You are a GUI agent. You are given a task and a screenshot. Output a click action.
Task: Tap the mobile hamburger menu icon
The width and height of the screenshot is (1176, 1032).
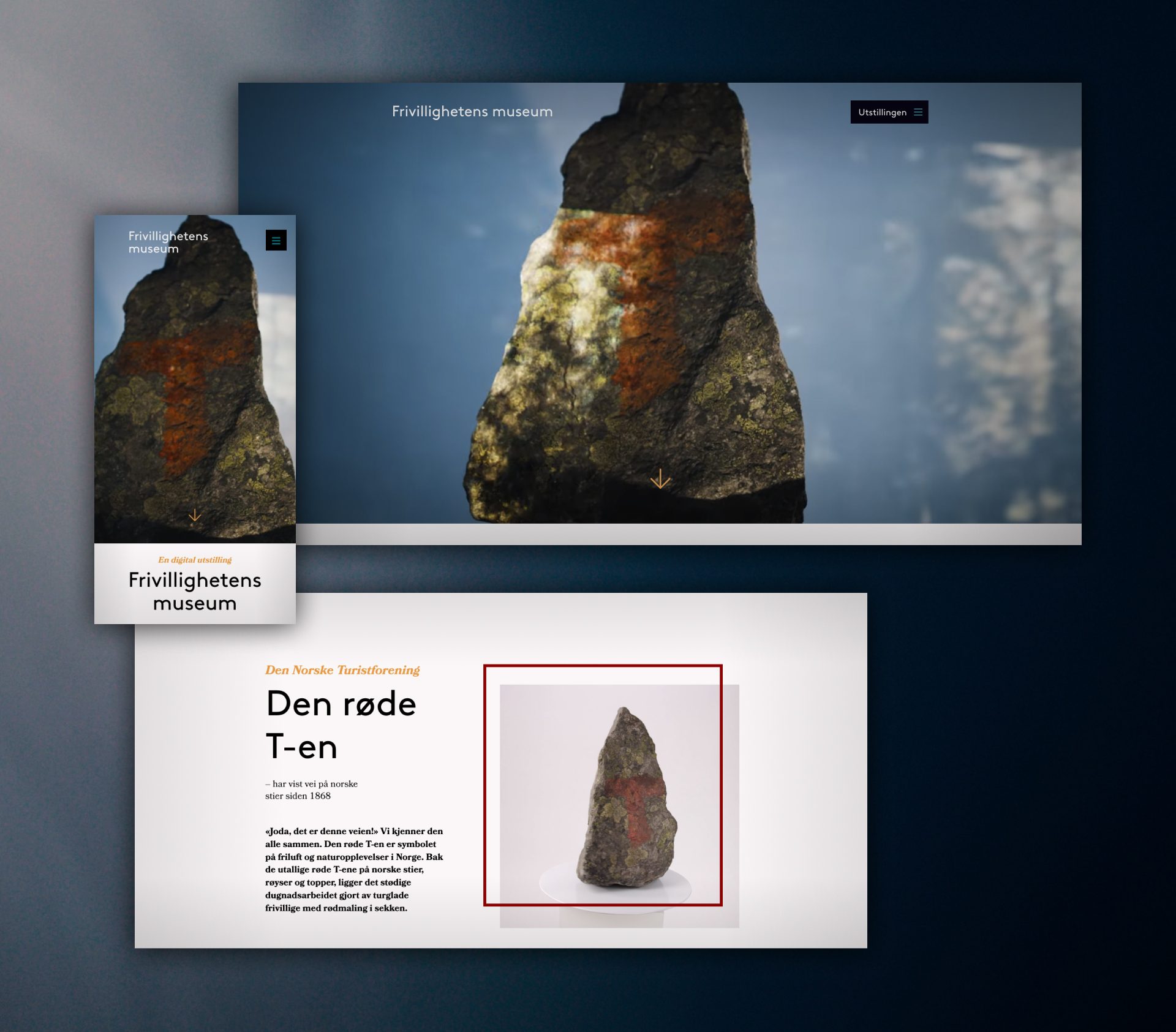tap(276, 241)
